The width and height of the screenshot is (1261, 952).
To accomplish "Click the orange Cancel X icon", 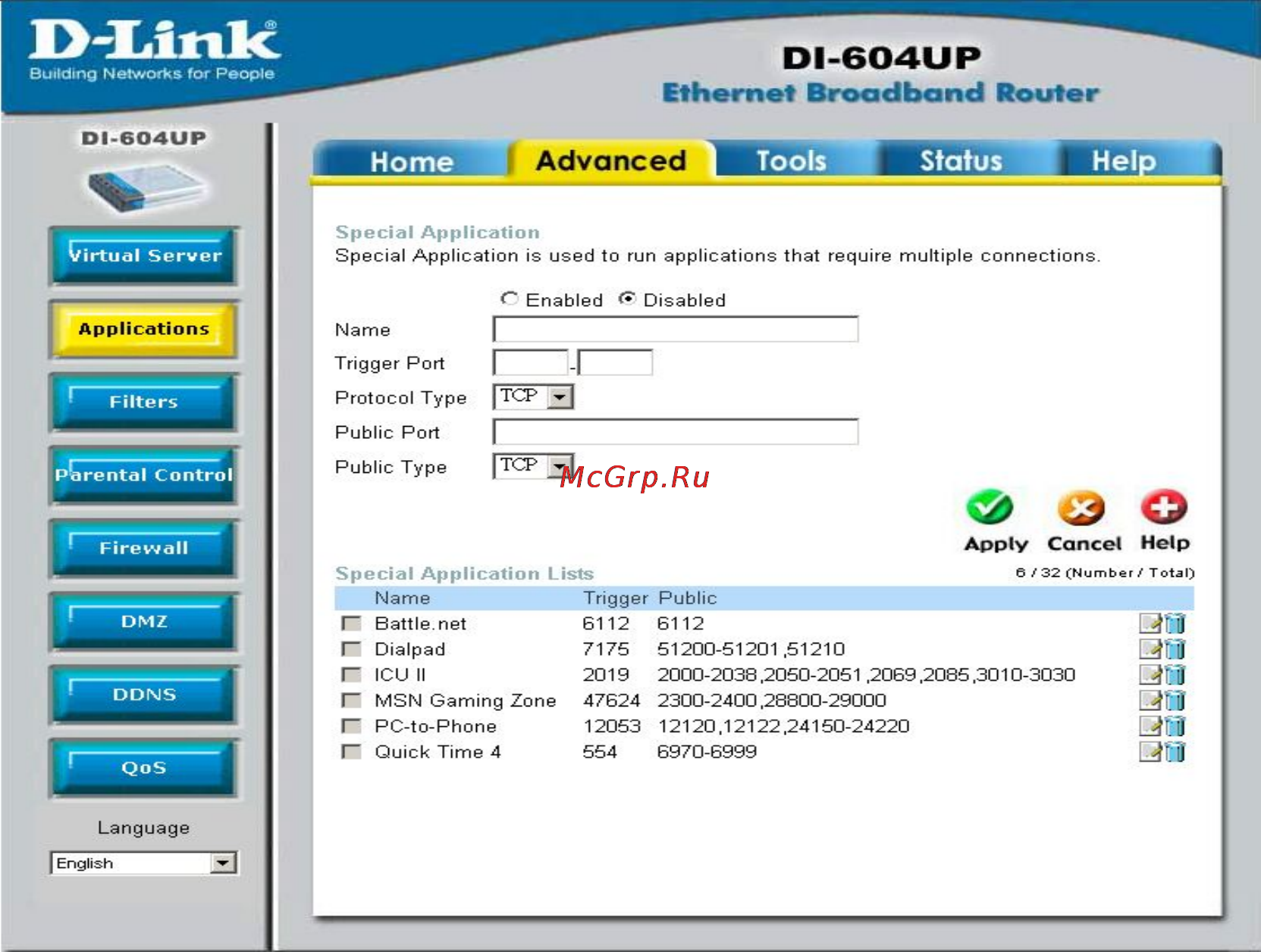I will [x=1081, y=508].
